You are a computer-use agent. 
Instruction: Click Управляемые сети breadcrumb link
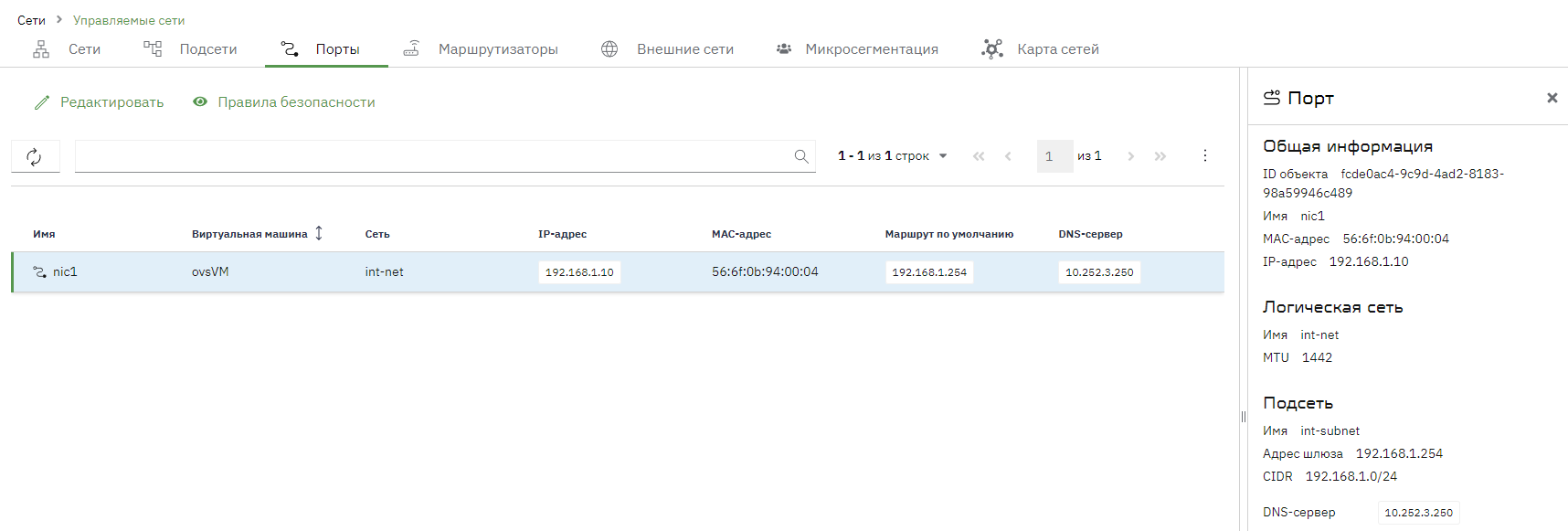(129, 20)
